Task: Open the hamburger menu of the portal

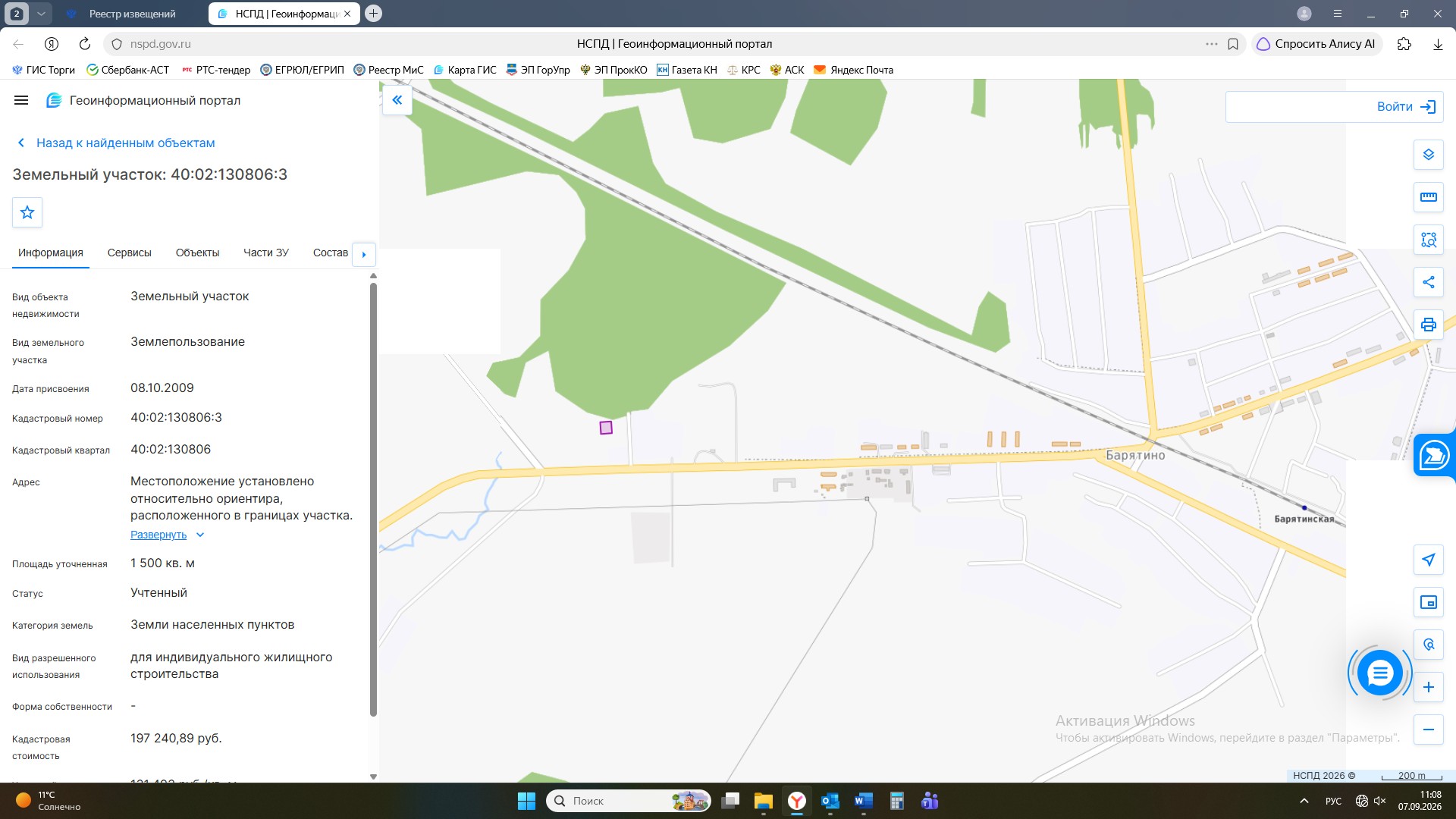Action: click(x=21, y=100)
